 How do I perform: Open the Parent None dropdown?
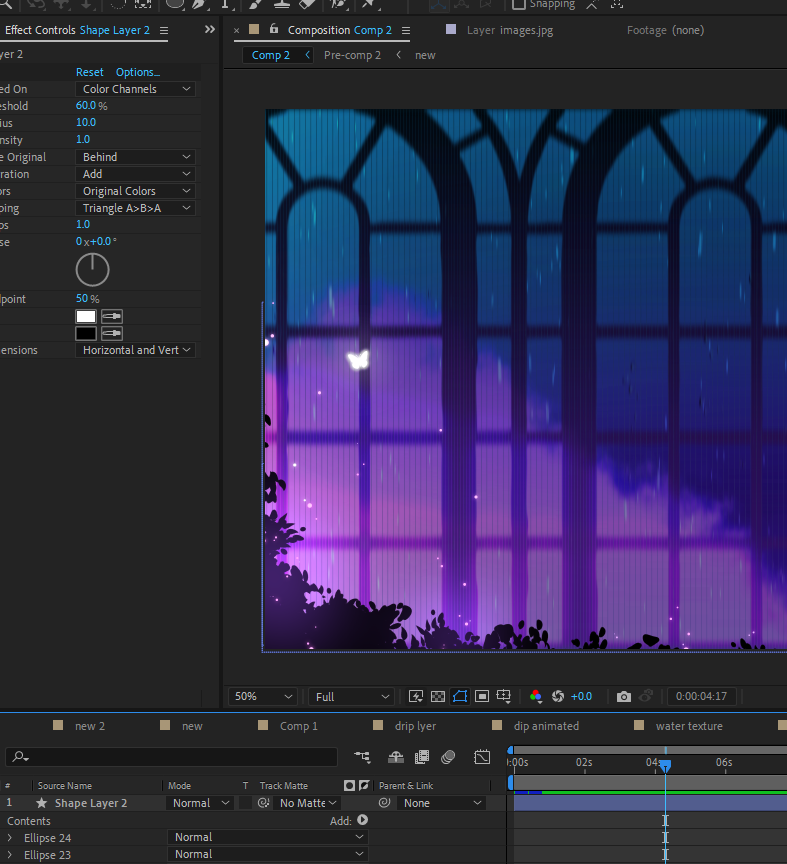442,803
